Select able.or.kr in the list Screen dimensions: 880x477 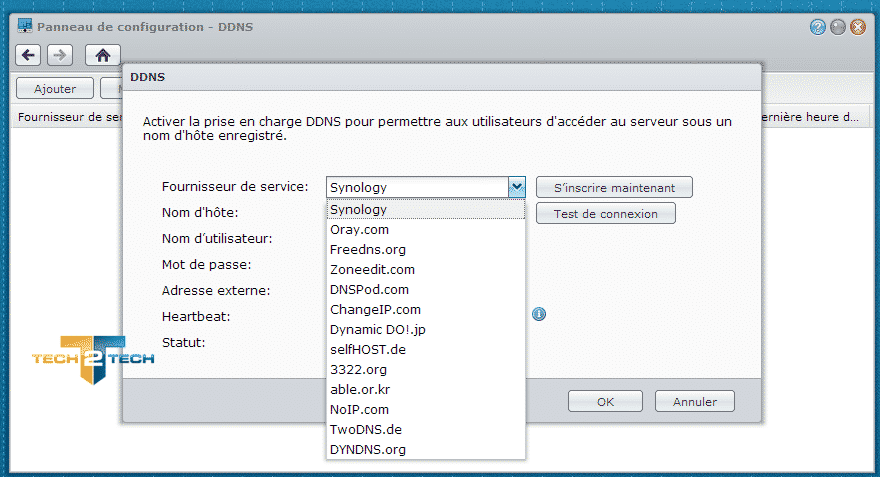coord(426,389)
